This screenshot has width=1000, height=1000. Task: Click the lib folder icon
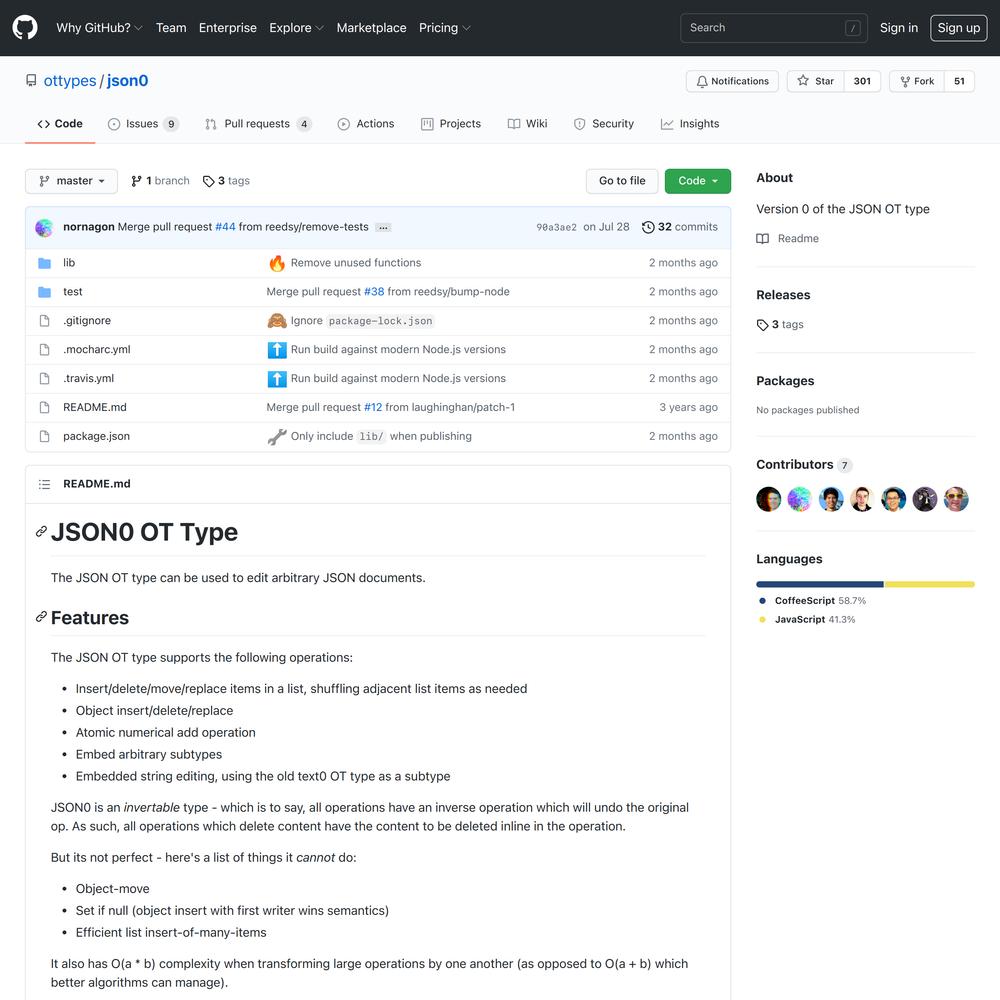coord(44,263)
